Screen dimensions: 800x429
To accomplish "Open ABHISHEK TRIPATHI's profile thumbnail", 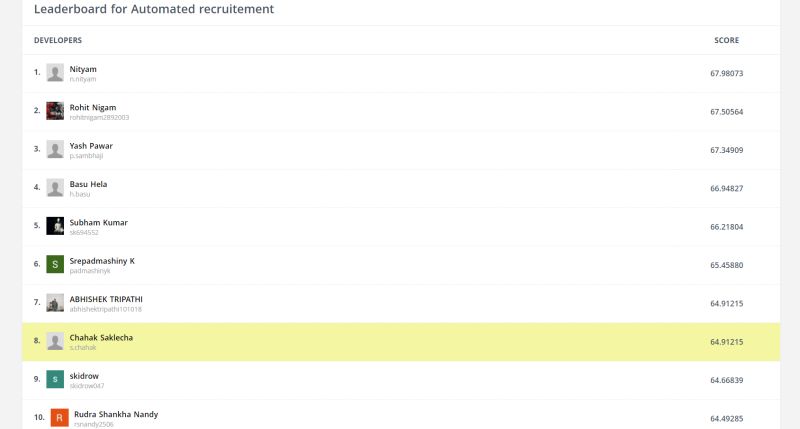I will tap(55, 302).
